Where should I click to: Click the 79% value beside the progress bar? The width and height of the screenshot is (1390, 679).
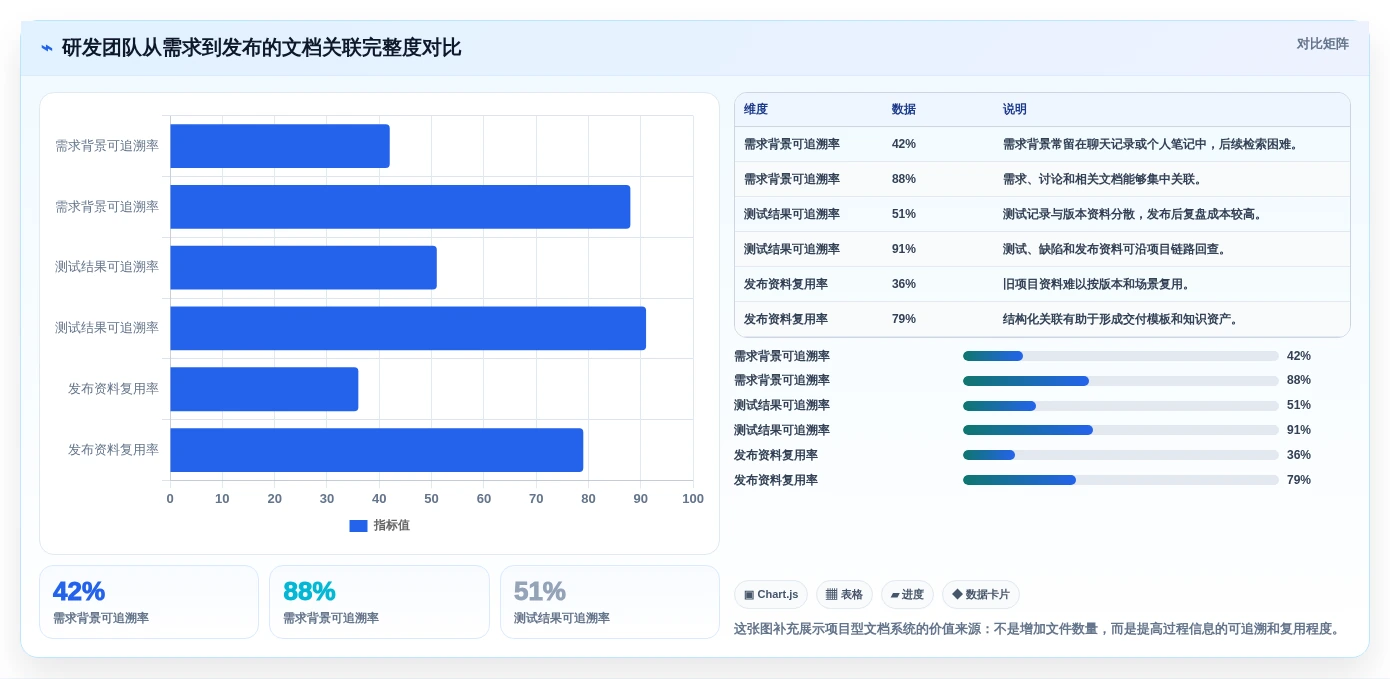(1299, 481)
